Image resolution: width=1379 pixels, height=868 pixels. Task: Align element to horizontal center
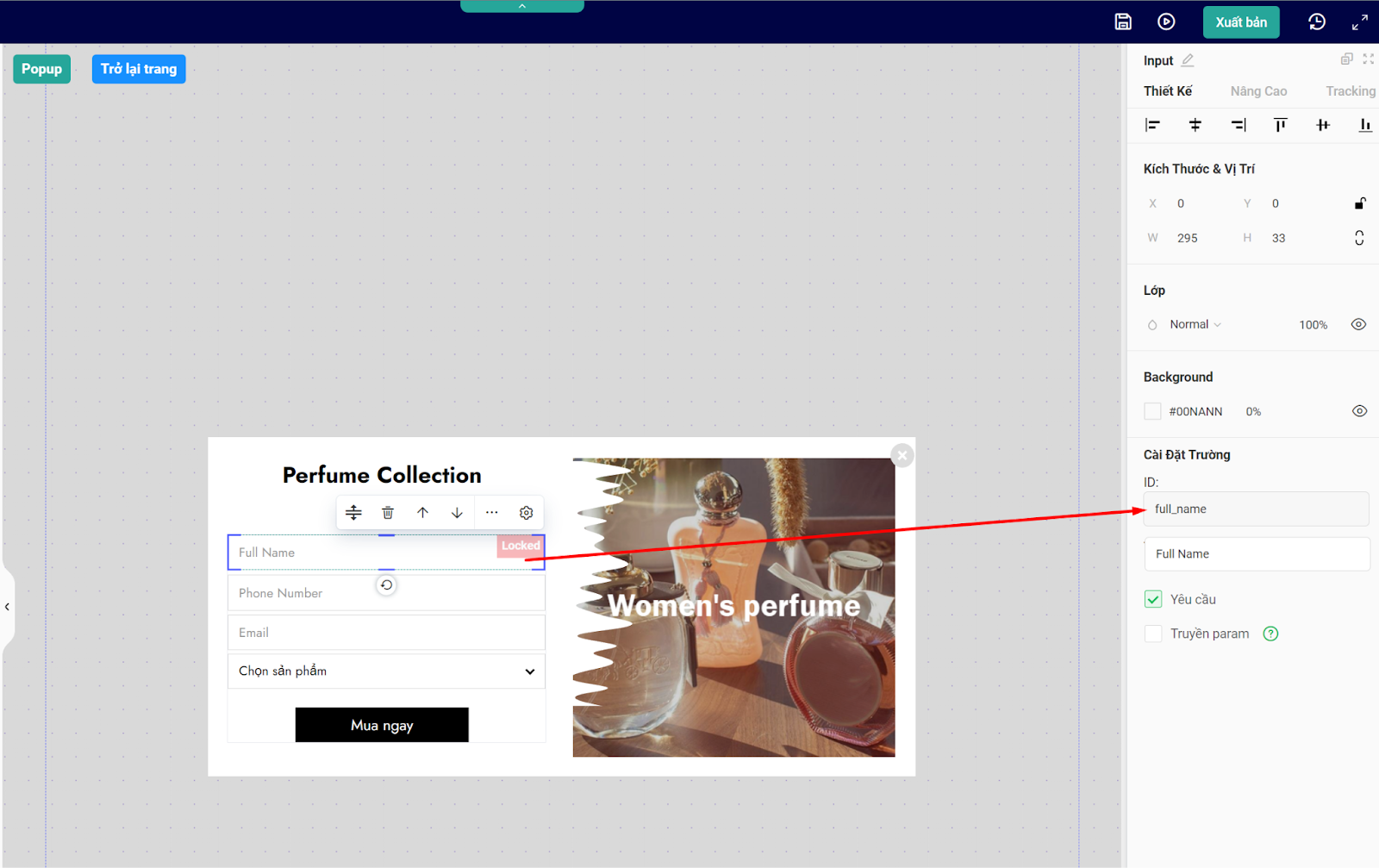tap(1195, 125)
